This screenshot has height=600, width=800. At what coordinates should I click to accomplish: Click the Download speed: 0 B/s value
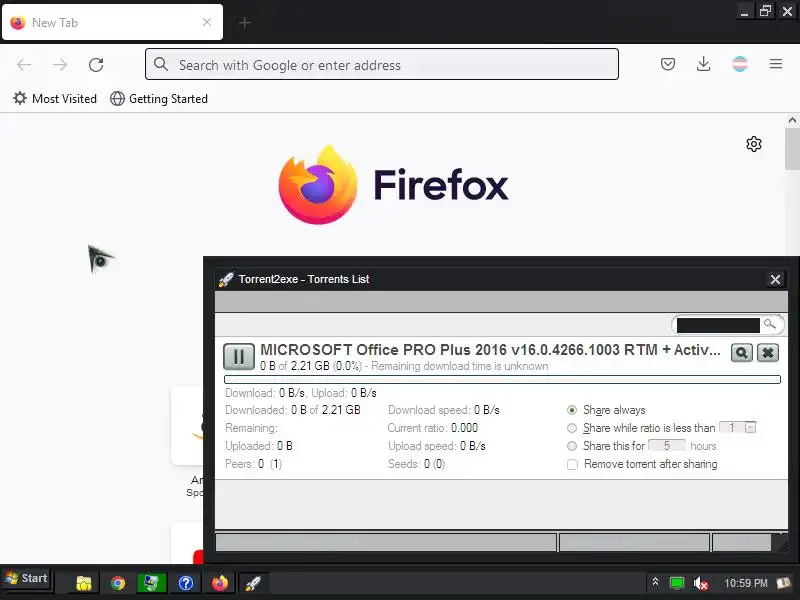point(443,410)
